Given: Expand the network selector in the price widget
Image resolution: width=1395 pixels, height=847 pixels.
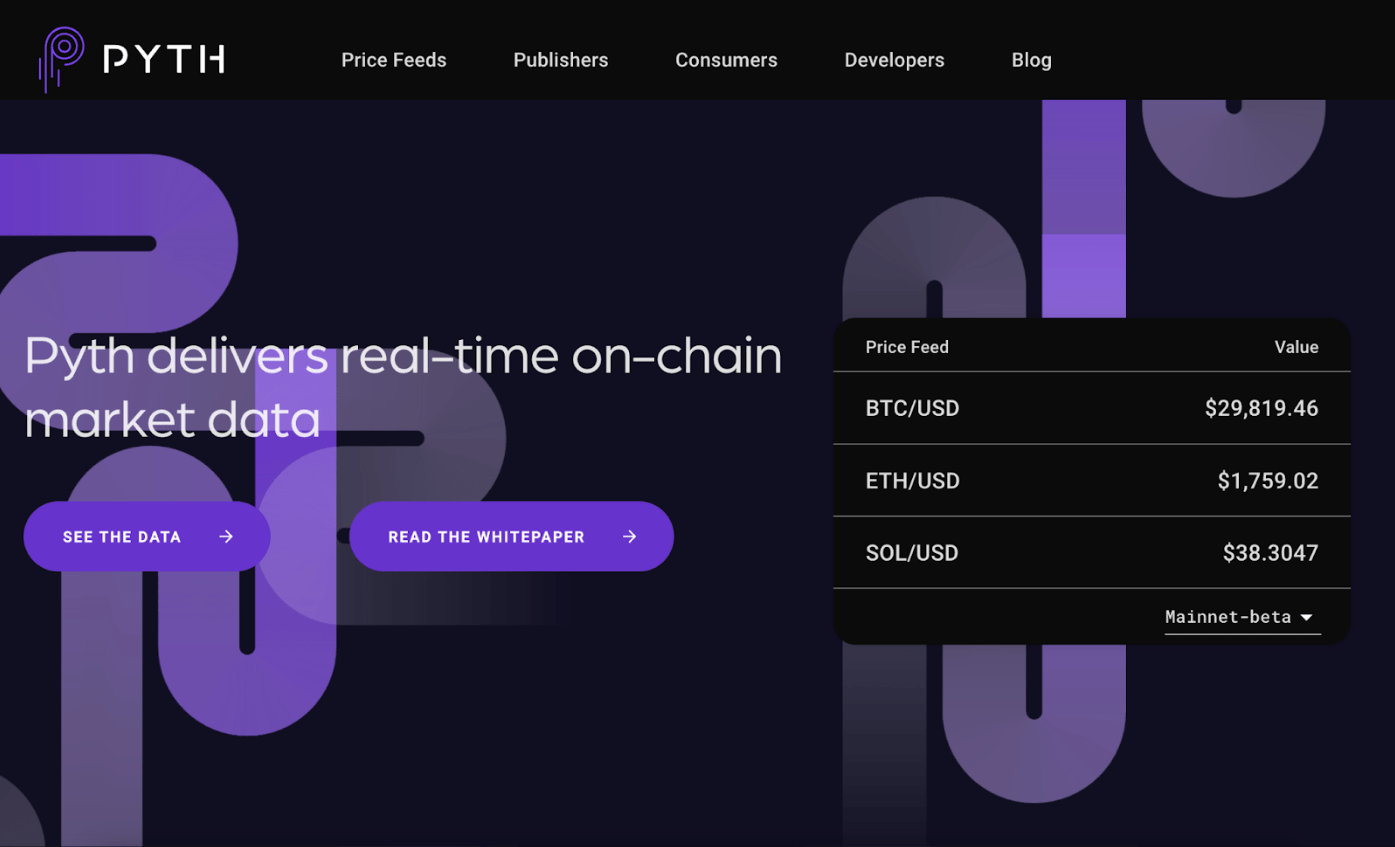Looking at the screenshot, I should (1240, 617).
